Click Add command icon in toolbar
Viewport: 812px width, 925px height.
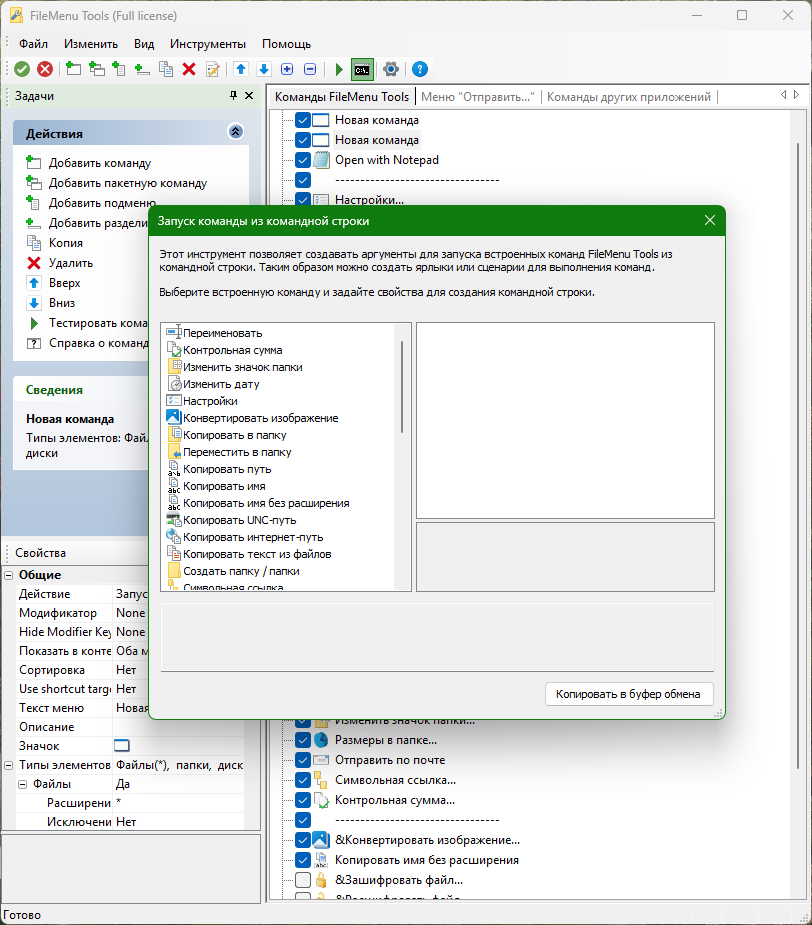tap(73, 69)
